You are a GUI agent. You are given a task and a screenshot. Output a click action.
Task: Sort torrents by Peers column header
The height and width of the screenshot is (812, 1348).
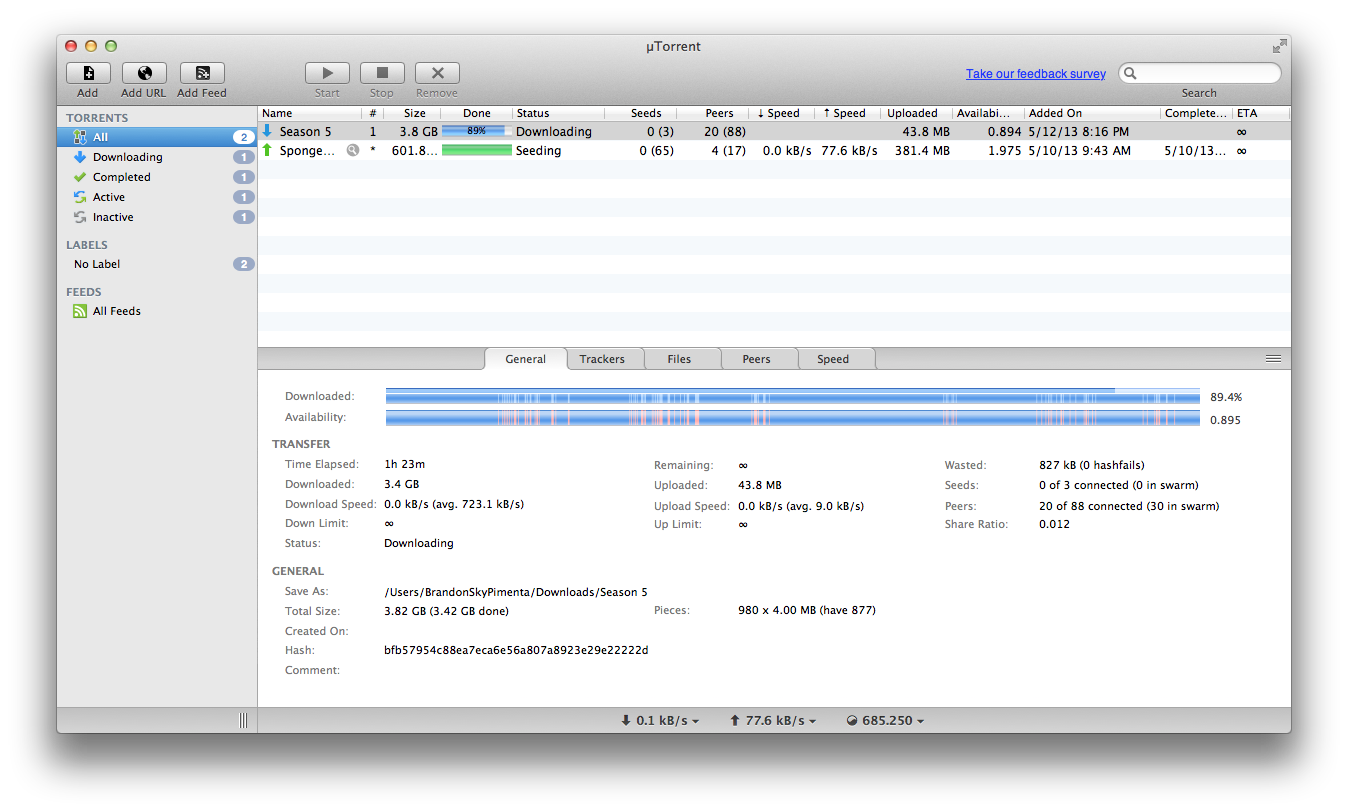pos(712,113)
